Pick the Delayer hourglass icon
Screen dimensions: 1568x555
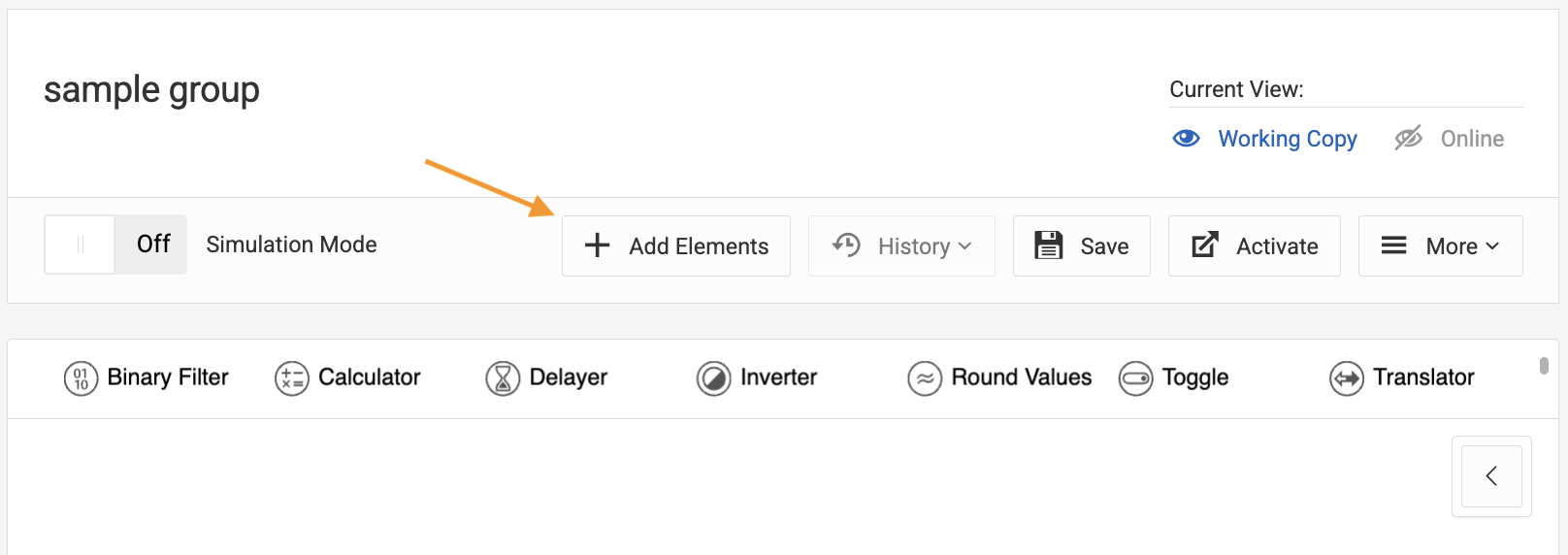(503, 378)
